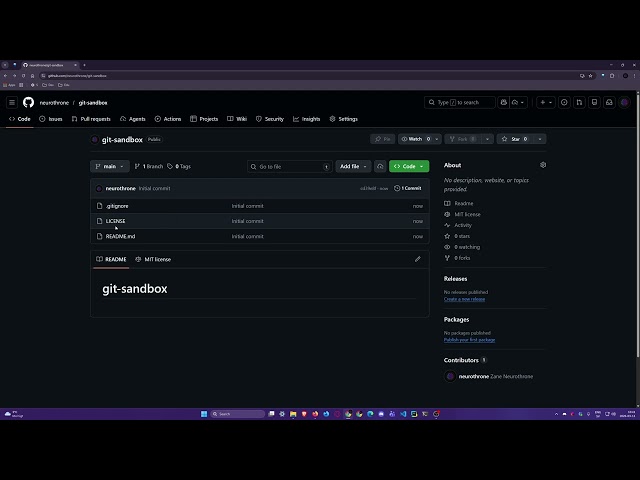Open the 0 watching link
This screenshot has height=480, width=640.
point(462,247)
